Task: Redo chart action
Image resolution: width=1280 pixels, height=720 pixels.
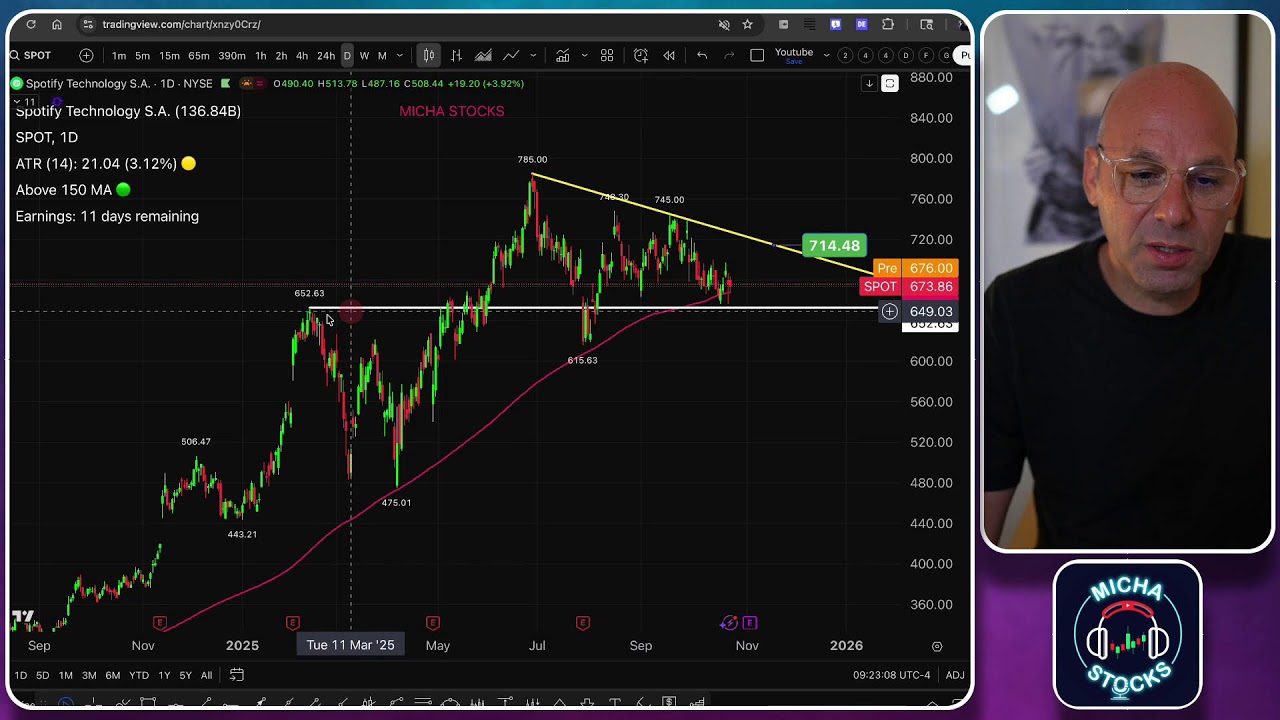Action: click(x=729, y=55)
